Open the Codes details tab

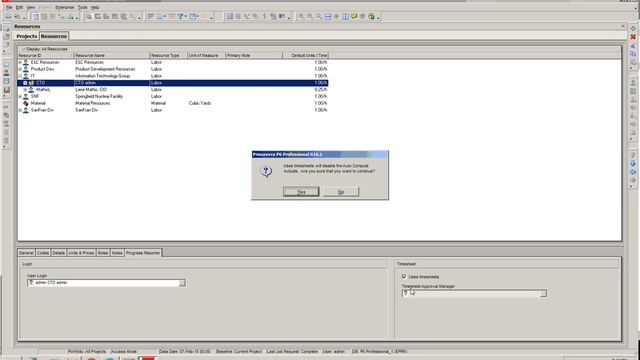coord(43,253)
